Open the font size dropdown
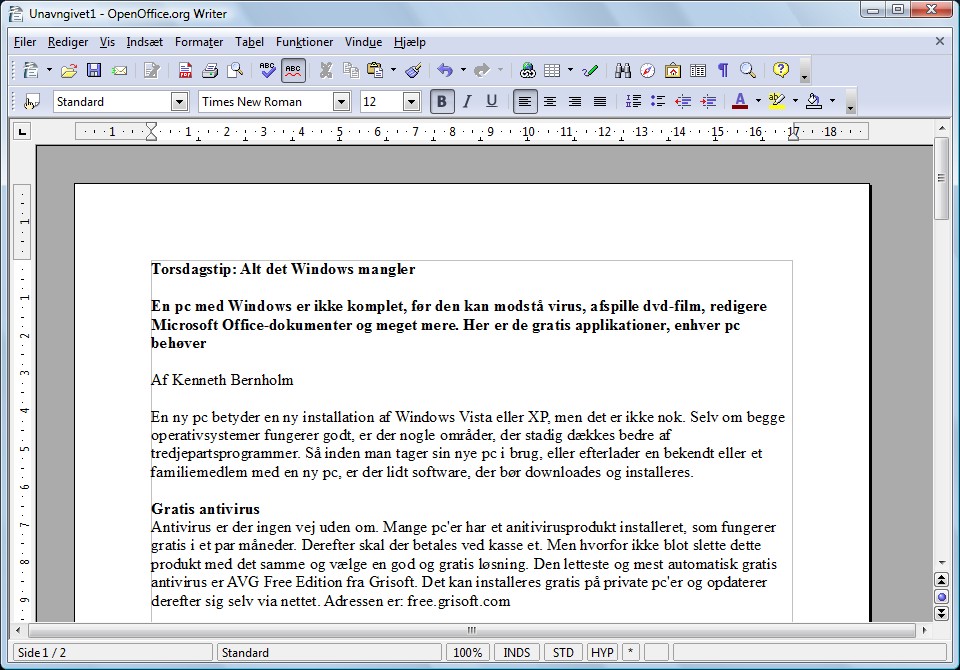The image size is (960, 670). [410, 100]
